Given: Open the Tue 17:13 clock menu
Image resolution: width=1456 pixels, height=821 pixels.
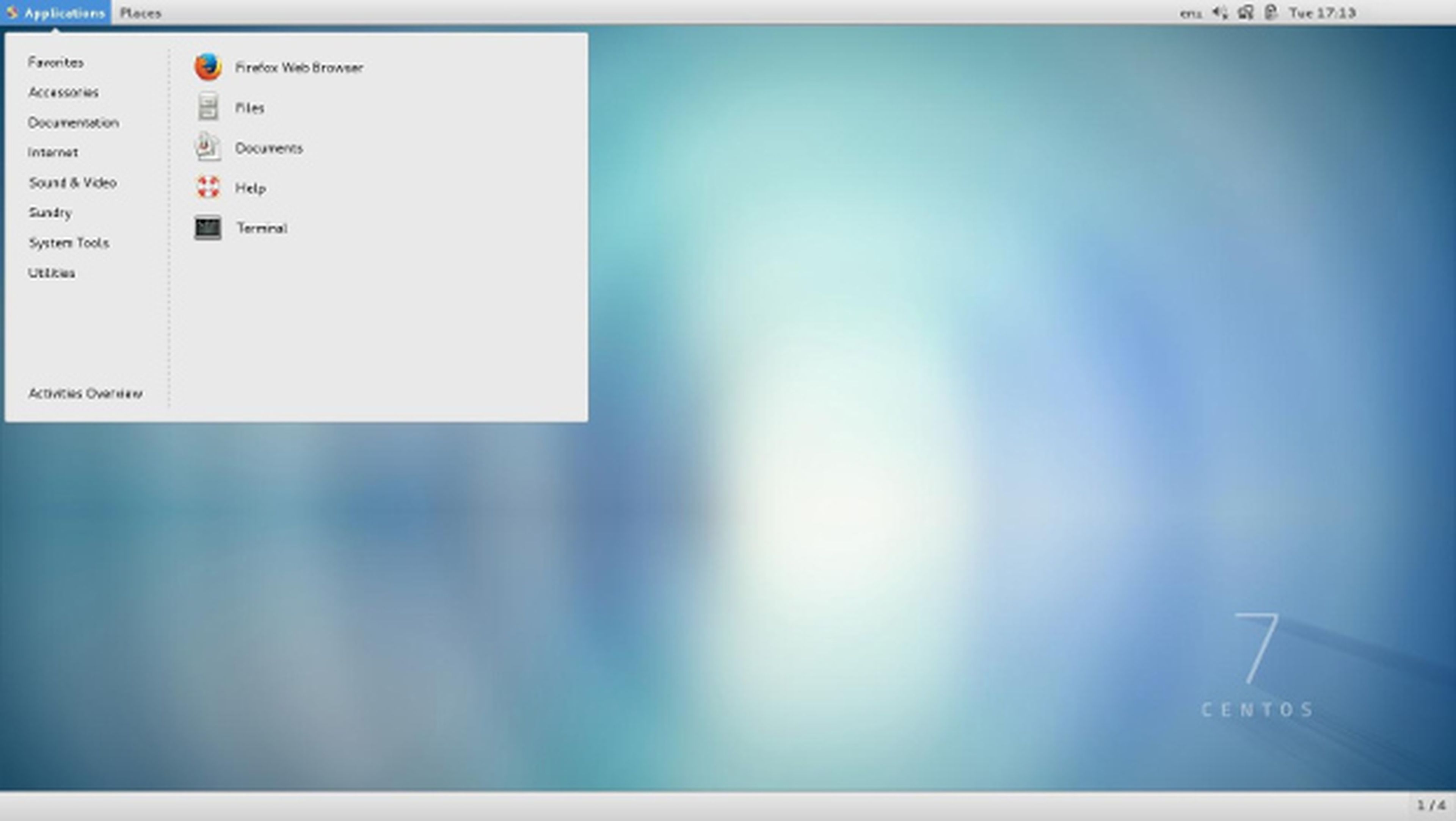Looking at the screenshot, I should coord(1322,13).
